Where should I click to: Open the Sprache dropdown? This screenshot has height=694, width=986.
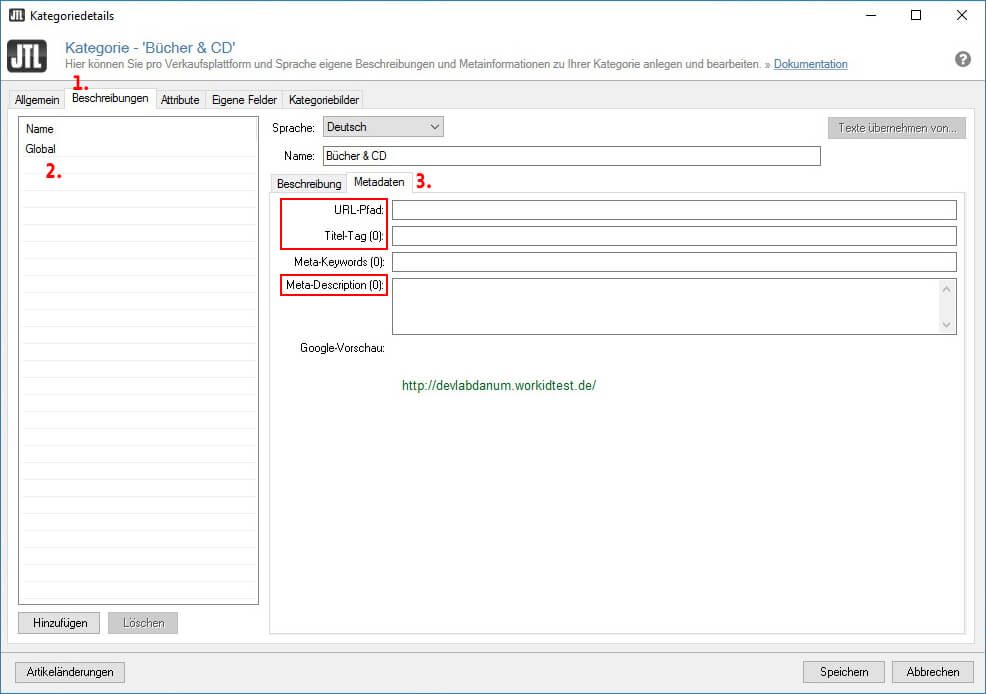pyautogui.click(x=383, y=127)
